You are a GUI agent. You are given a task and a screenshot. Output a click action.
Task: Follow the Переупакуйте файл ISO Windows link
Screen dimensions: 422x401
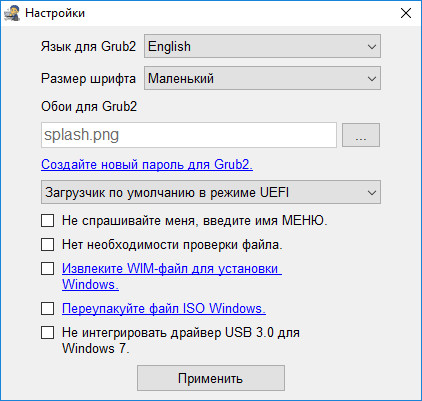(164, 308)
